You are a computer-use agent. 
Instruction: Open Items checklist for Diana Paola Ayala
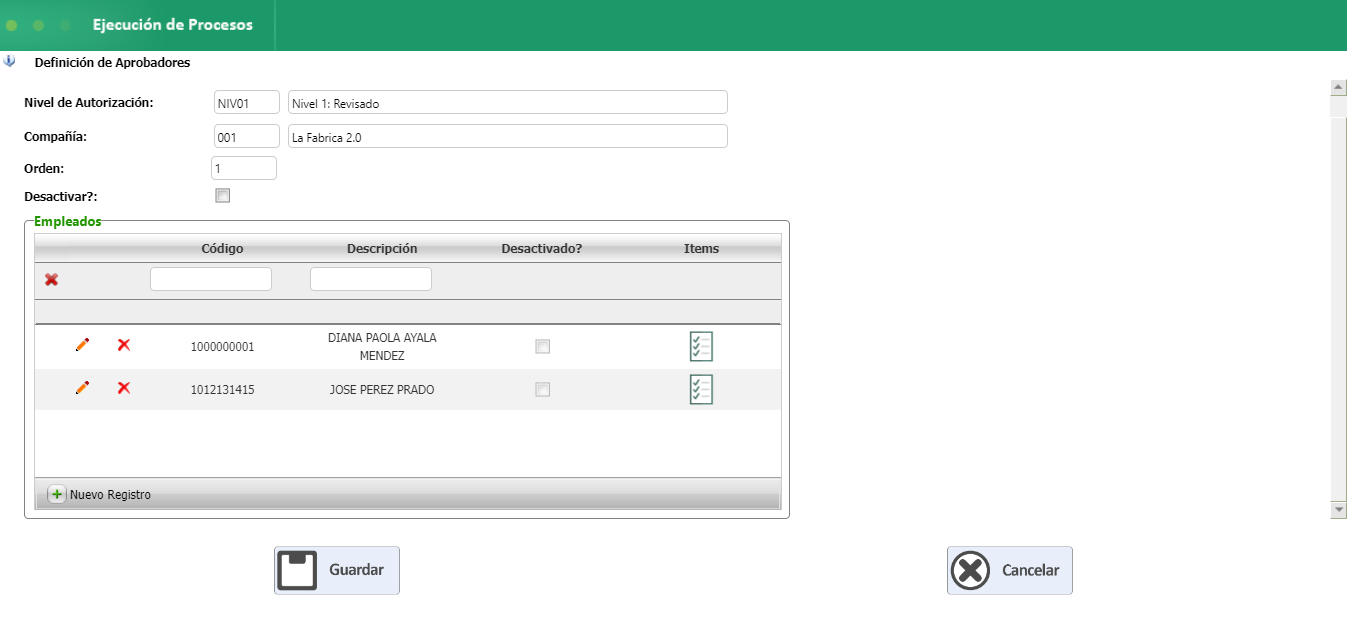coord(701,346)
